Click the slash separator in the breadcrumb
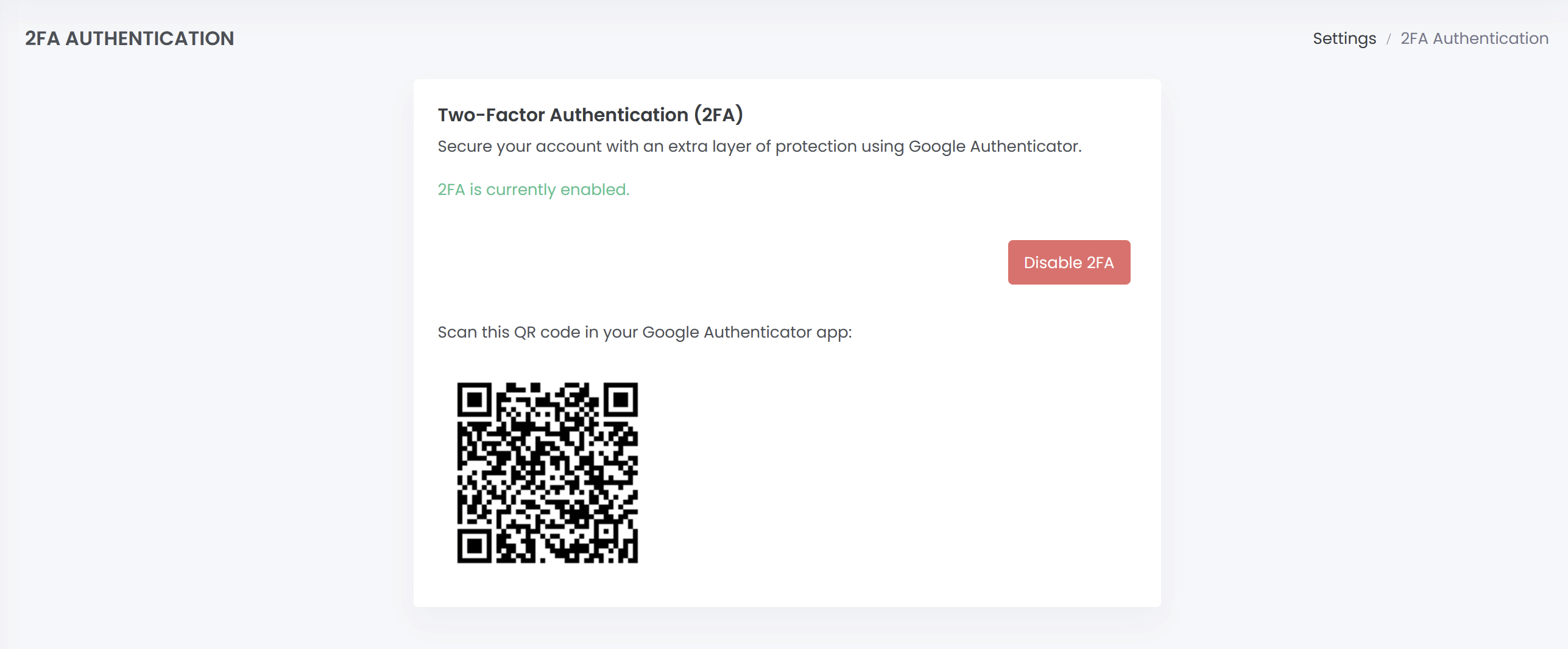 pos(1388,39)
